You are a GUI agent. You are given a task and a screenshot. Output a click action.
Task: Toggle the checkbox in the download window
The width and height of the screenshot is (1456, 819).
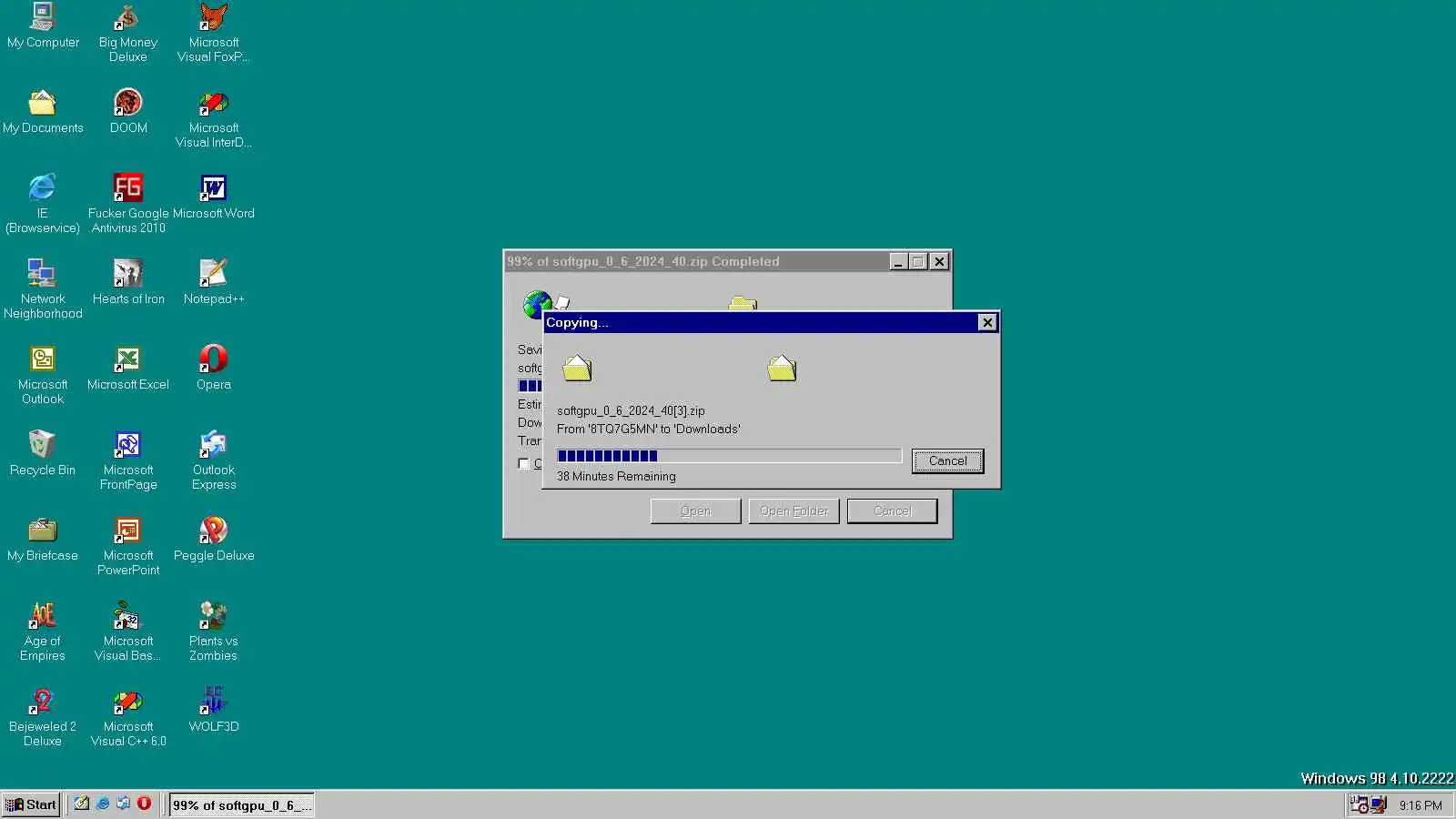coord(523,463)
